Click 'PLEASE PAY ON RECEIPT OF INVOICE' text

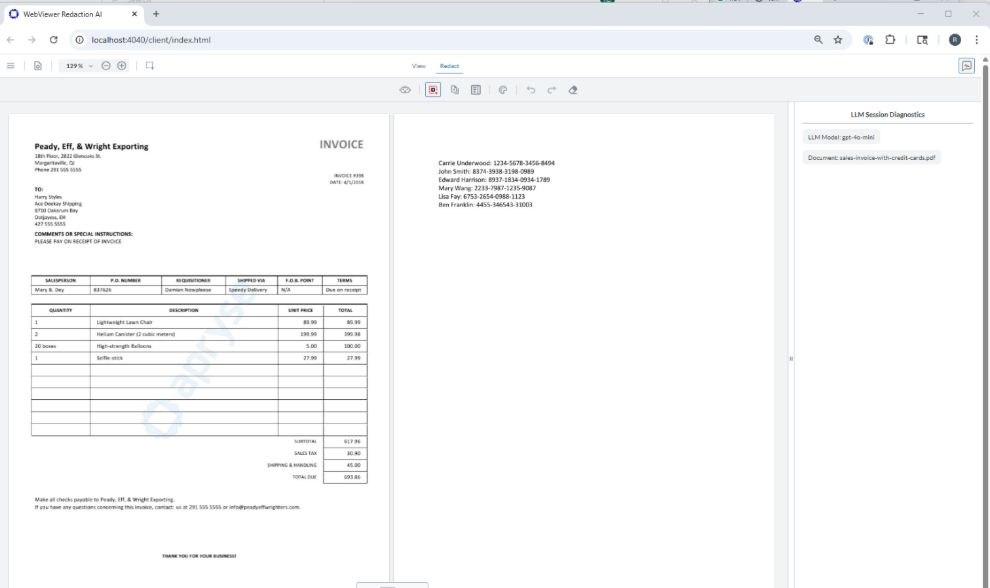point(78,241)
